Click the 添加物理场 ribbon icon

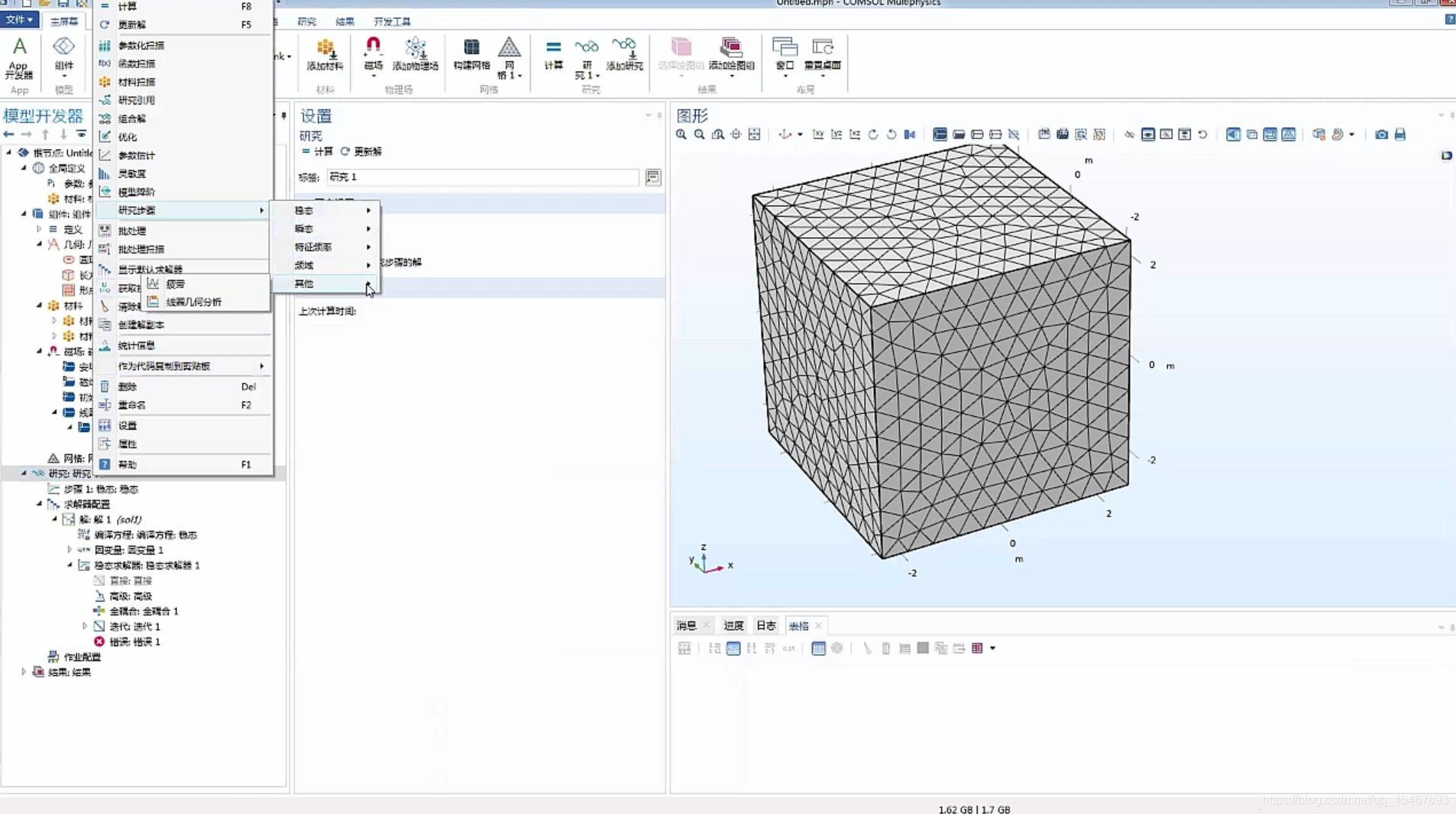(415, 54)
